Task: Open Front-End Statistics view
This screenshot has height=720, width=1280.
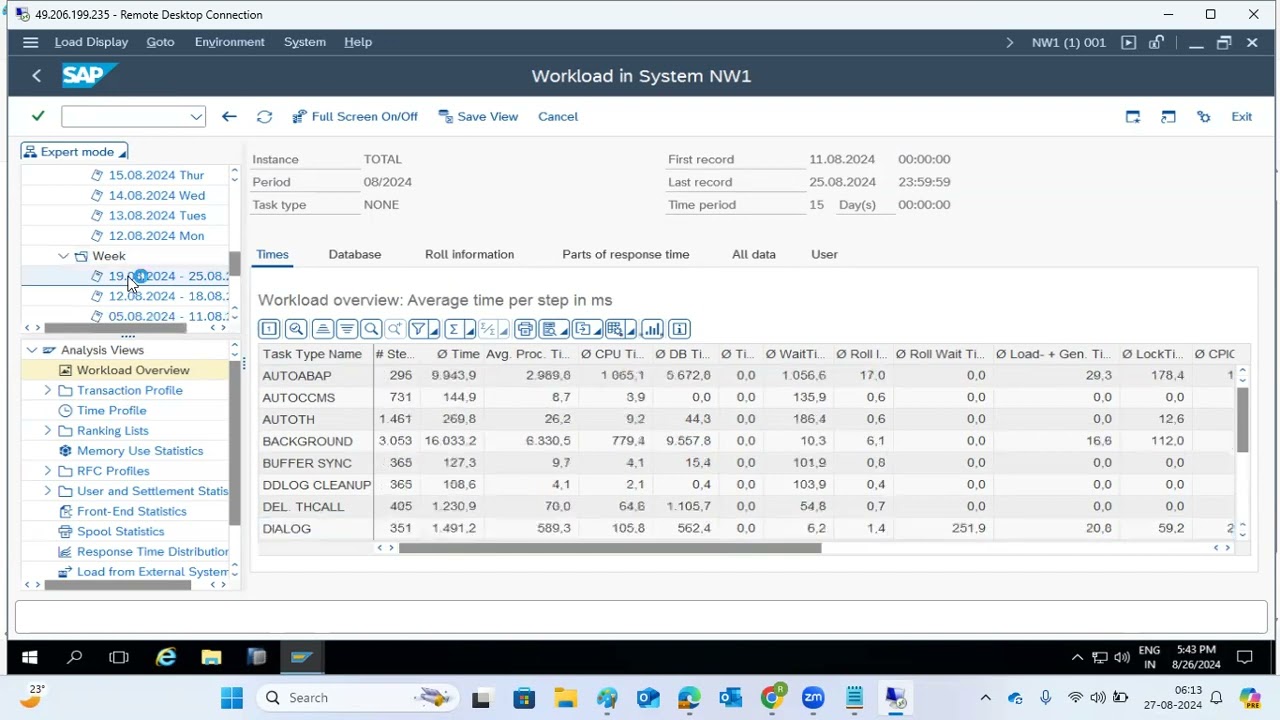Action: (131, 511)
